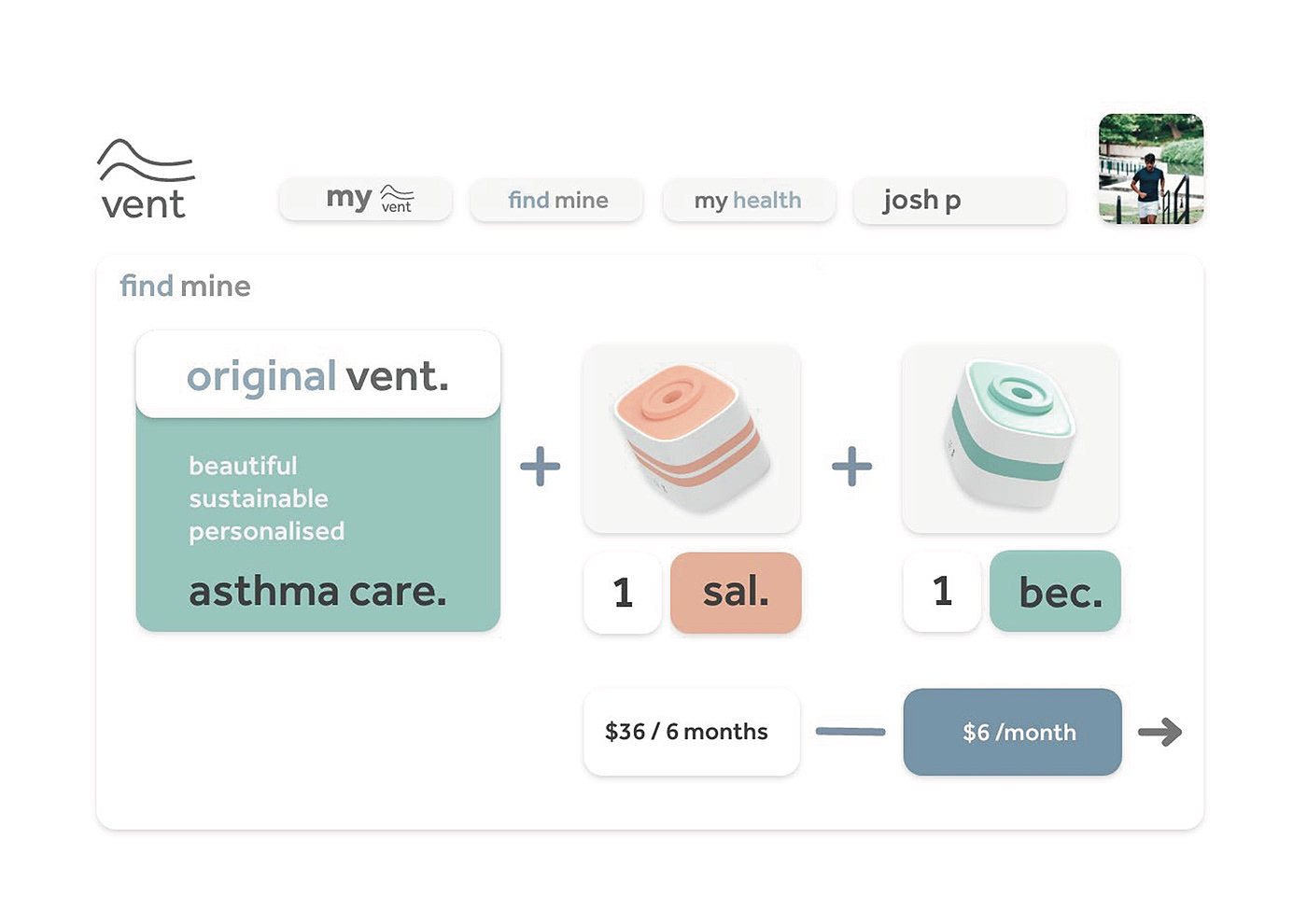Click the dash separator between plans
Image resolution: width=1307 pixels, height=924 pixels.
pos(850,732)
